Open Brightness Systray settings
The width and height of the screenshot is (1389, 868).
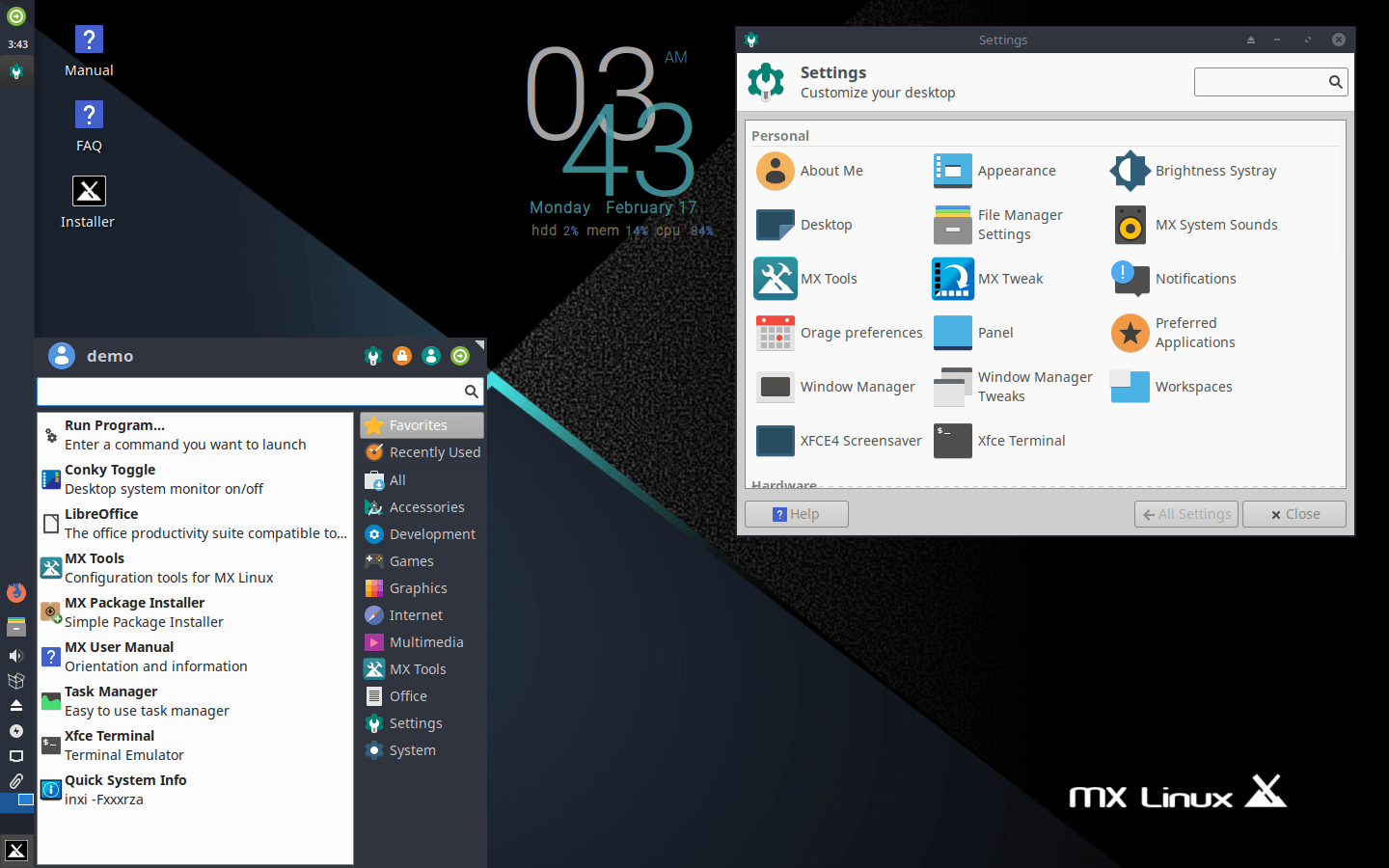tap(1193, 171)
